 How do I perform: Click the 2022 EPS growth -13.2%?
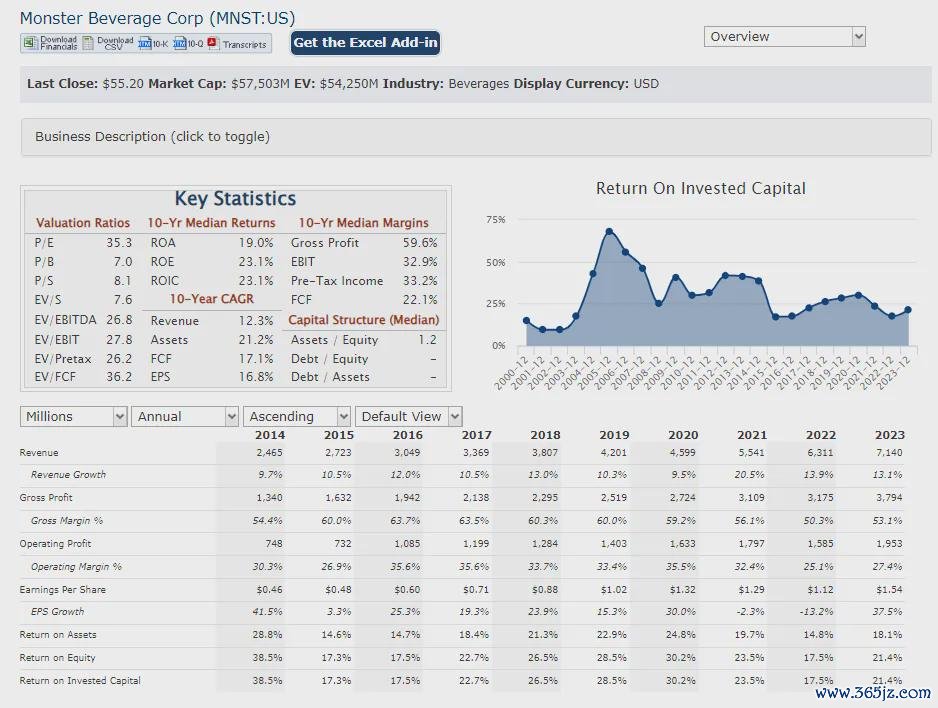click(x=817, y=612)
